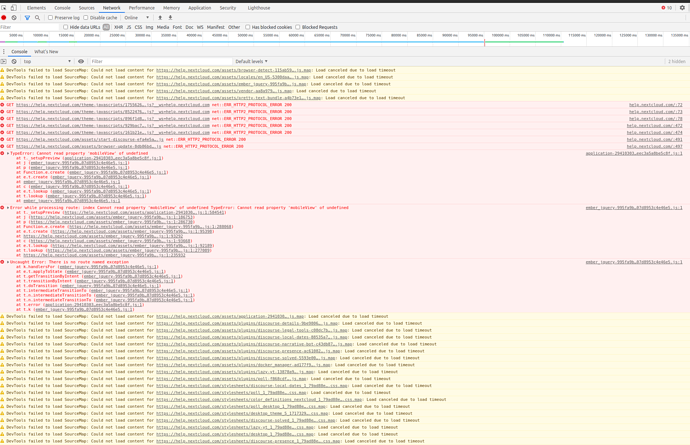690x445 pixels.
Task: Check Has blocked cookies option
Action: pos(248,27)
